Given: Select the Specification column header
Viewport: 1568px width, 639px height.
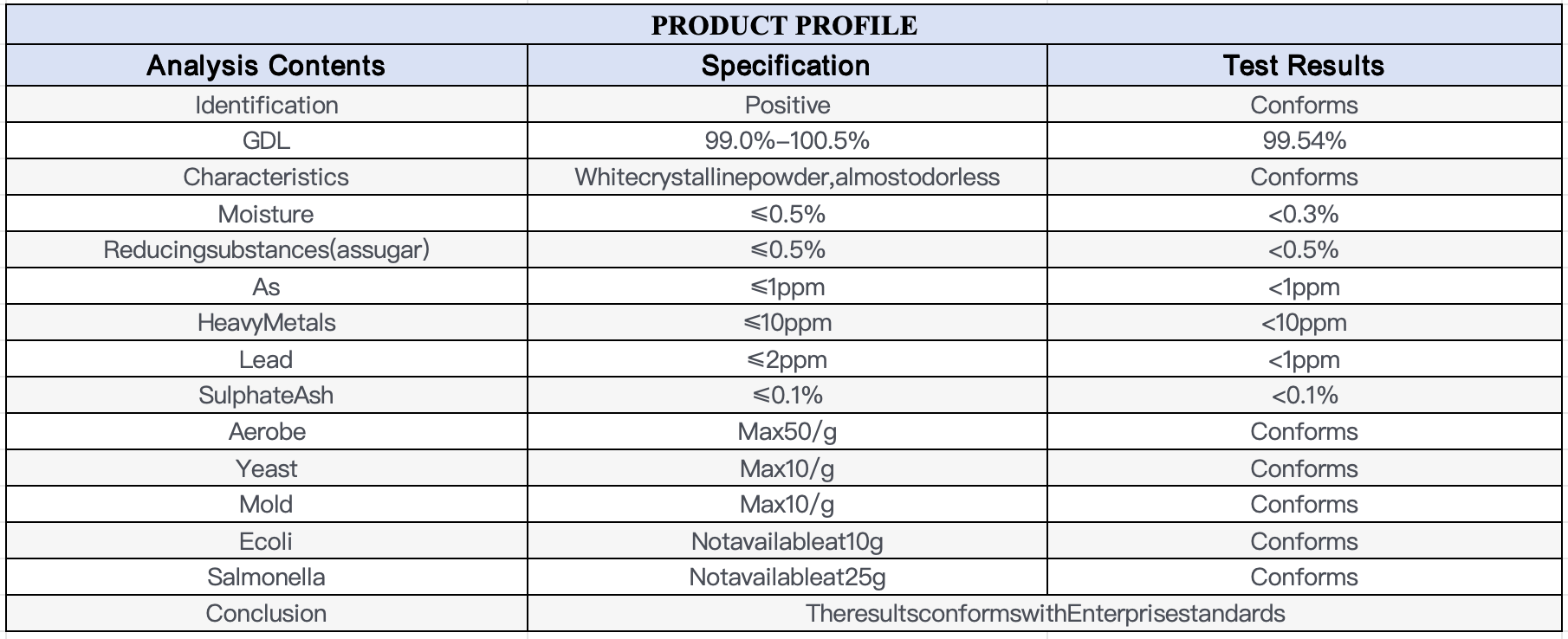Looking at the screenshot, I should [787, 66].
